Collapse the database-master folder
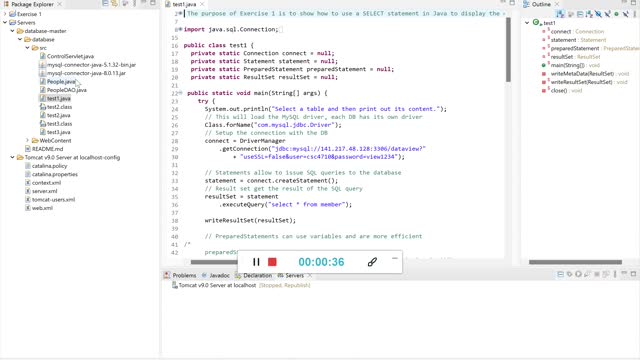Viewport: 640px width, 360px height. click(x=12, y=31)
